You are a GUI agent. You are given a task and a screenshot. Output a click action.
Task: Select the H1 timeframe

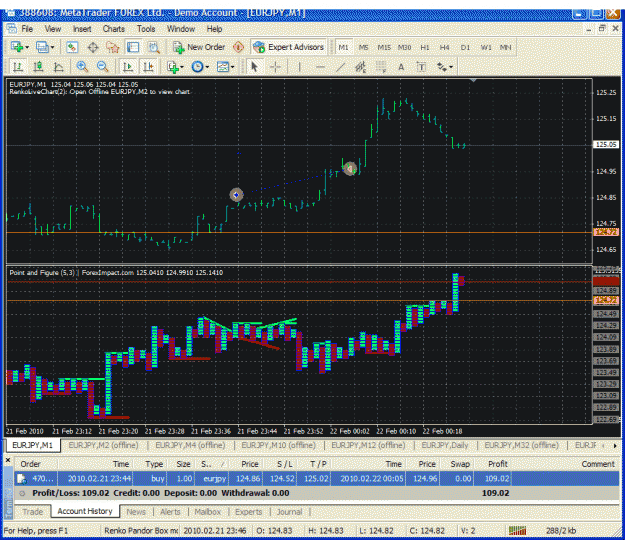pyautogui.click(x=425, y=47)
